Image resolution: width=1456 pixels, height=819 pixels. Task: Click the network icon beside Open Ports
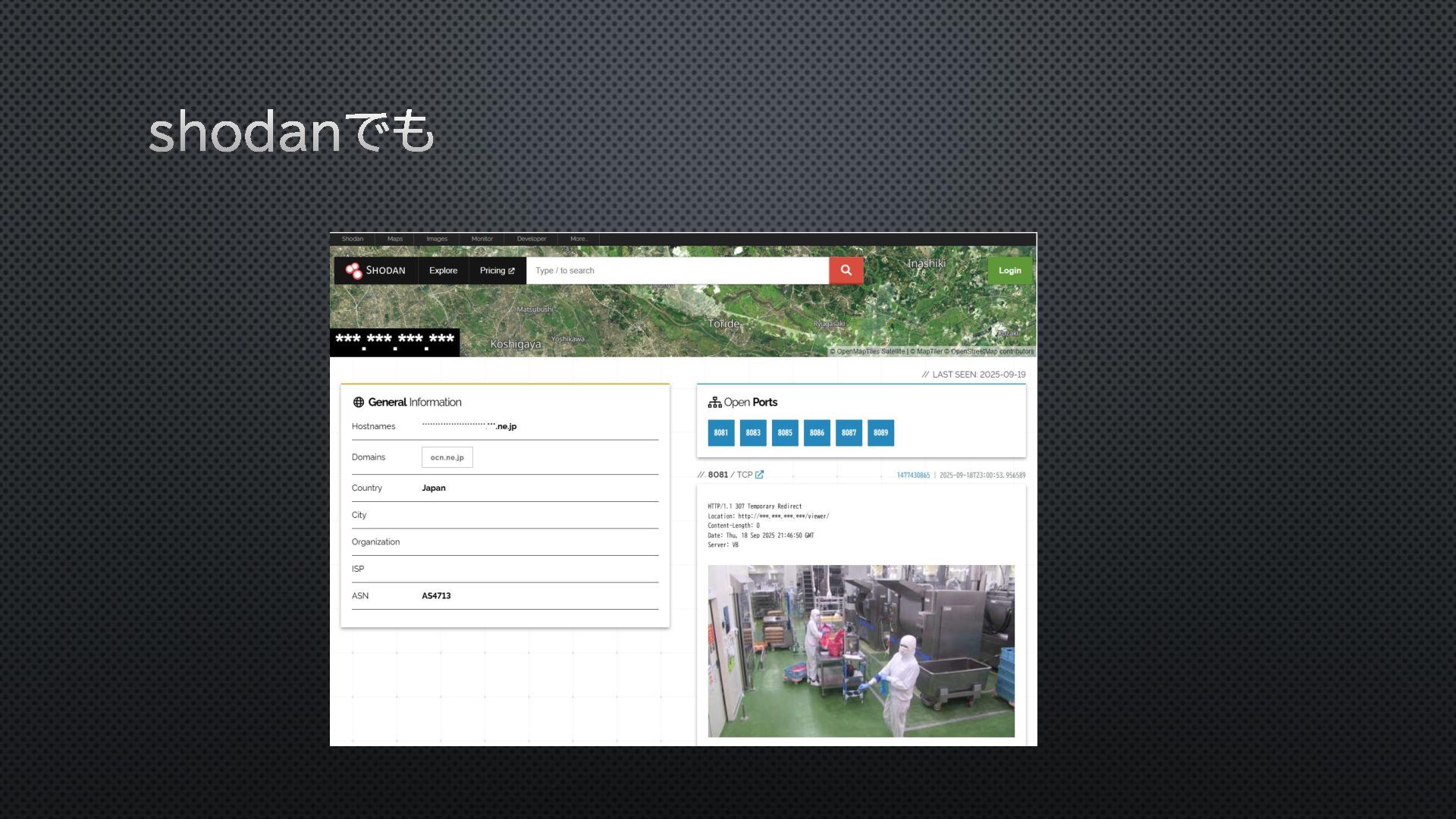coord(714,403)
